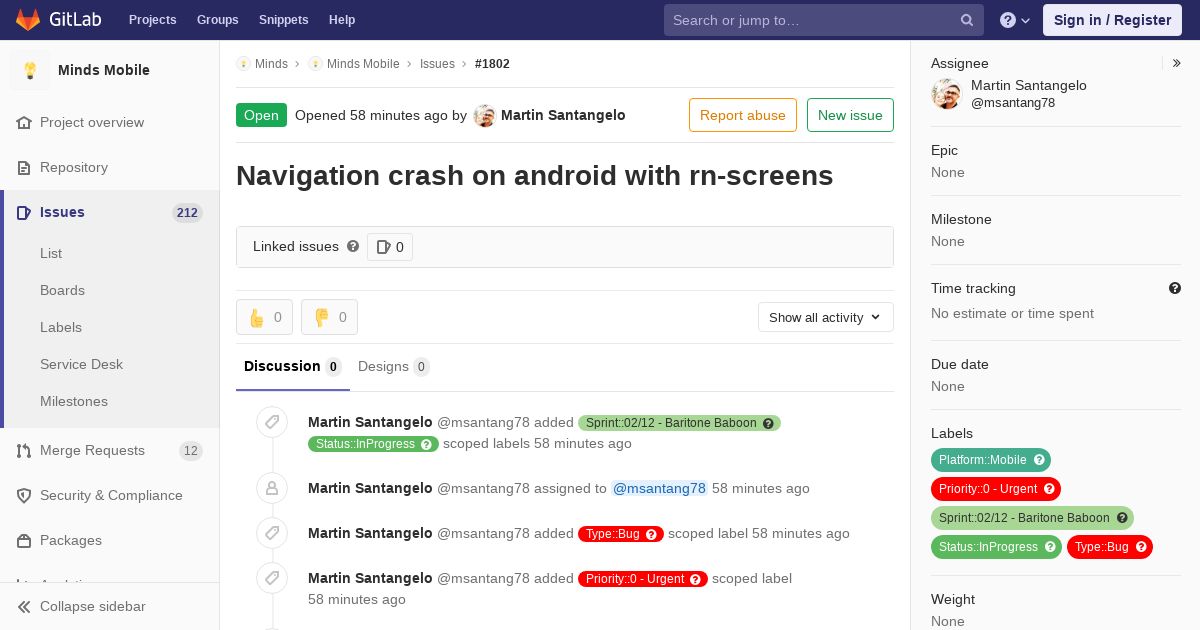Viewport: 1200px width, 630px height.
Task: Click the Minds group icon in breadcrumb
Action: pyautogui.click(x=243, y=63)
